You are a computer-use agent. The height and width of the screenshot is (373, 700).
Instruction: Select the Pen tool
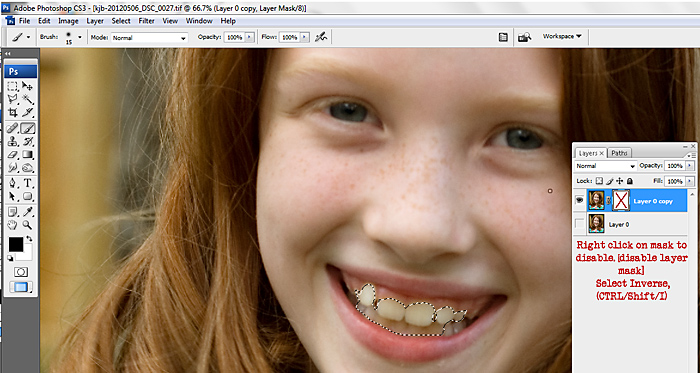[x=12, y=183]
